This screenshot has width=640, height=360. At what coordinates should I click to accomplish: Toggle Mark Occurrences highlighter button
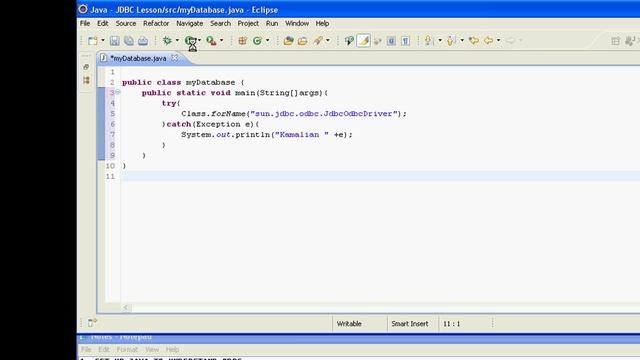tap(363, 40)
